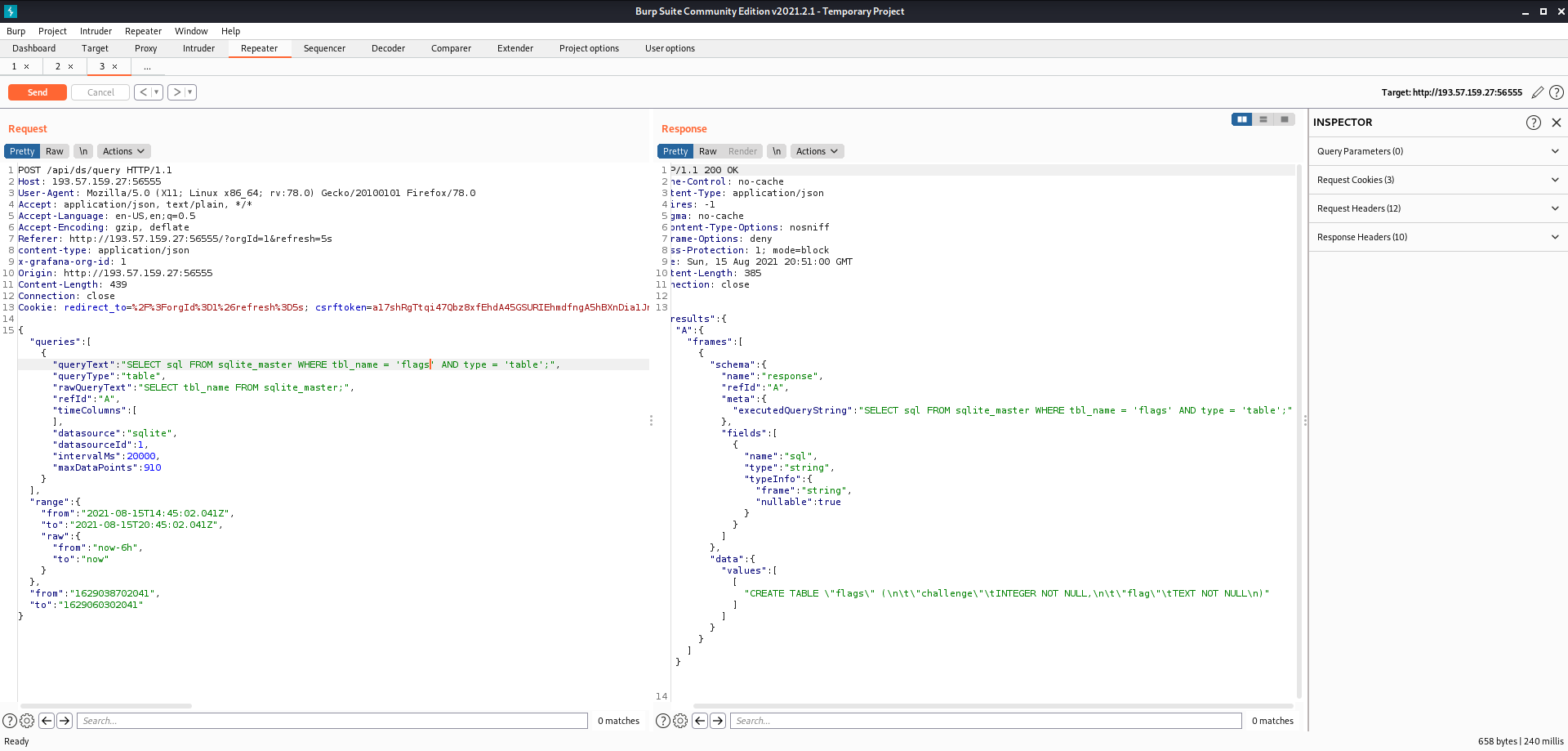
Task: Open forward history dropdown arrow
Action: (x=190, y=92)
